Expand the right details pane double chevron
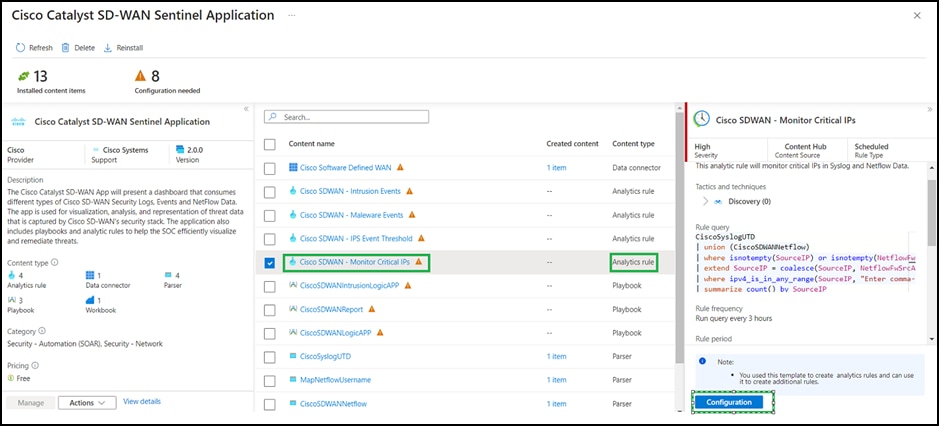The width and height of the screenshot is (939, 426). point(930,109)
